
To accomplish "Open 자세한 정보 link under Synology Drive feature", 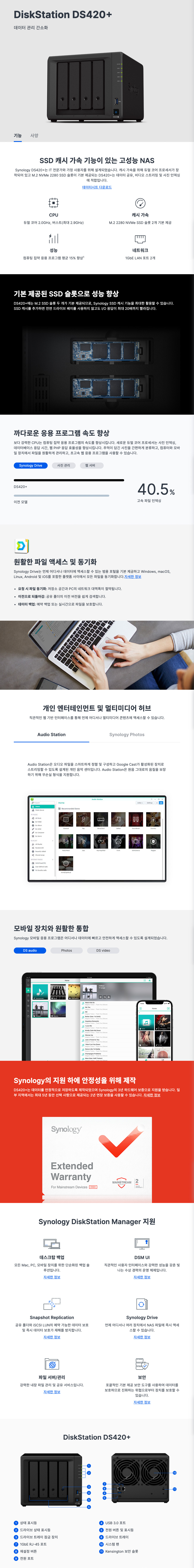I will pos(142,1337).
